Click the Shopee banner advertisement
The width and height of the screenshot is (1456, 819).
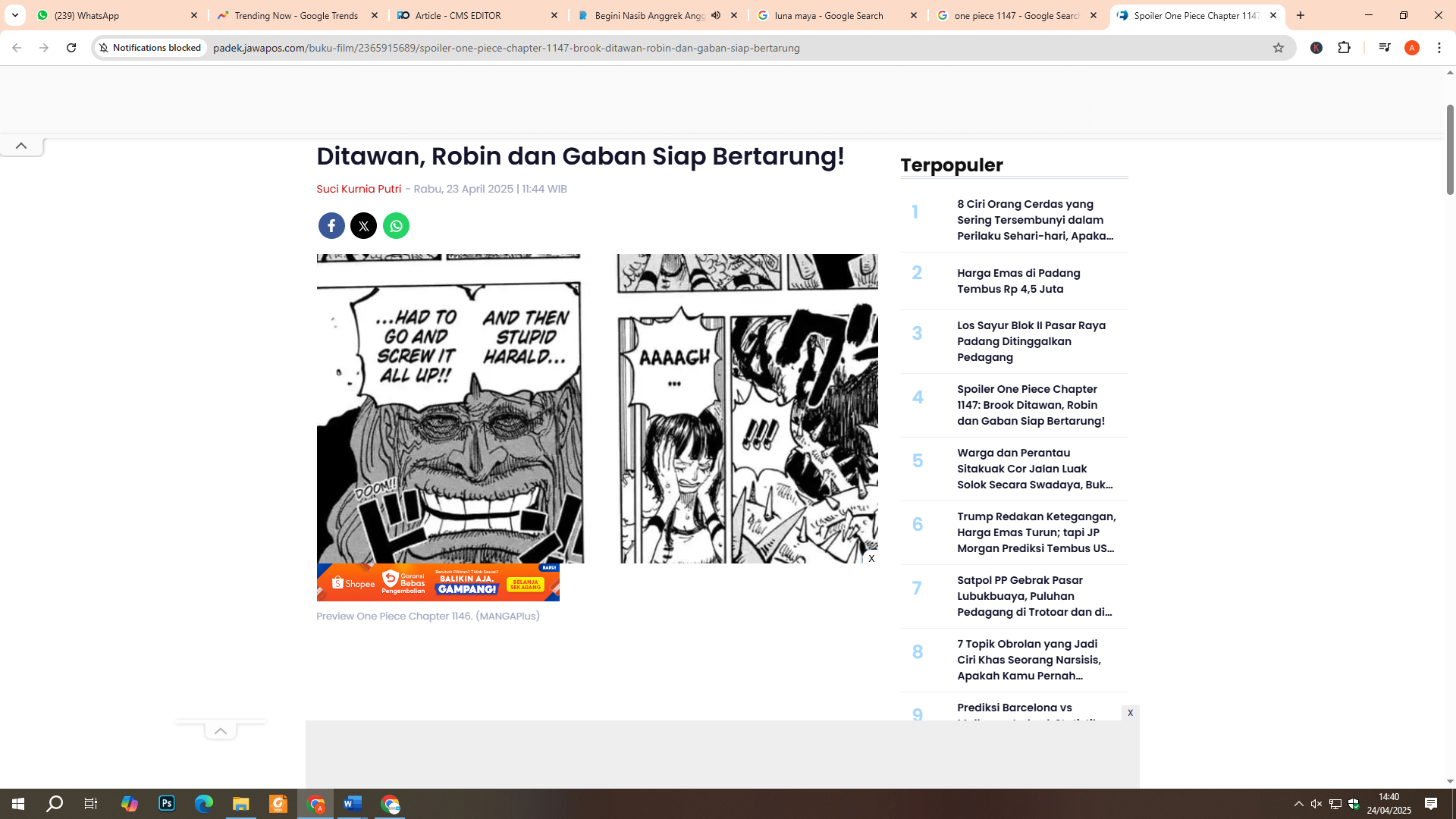point(438,582)
